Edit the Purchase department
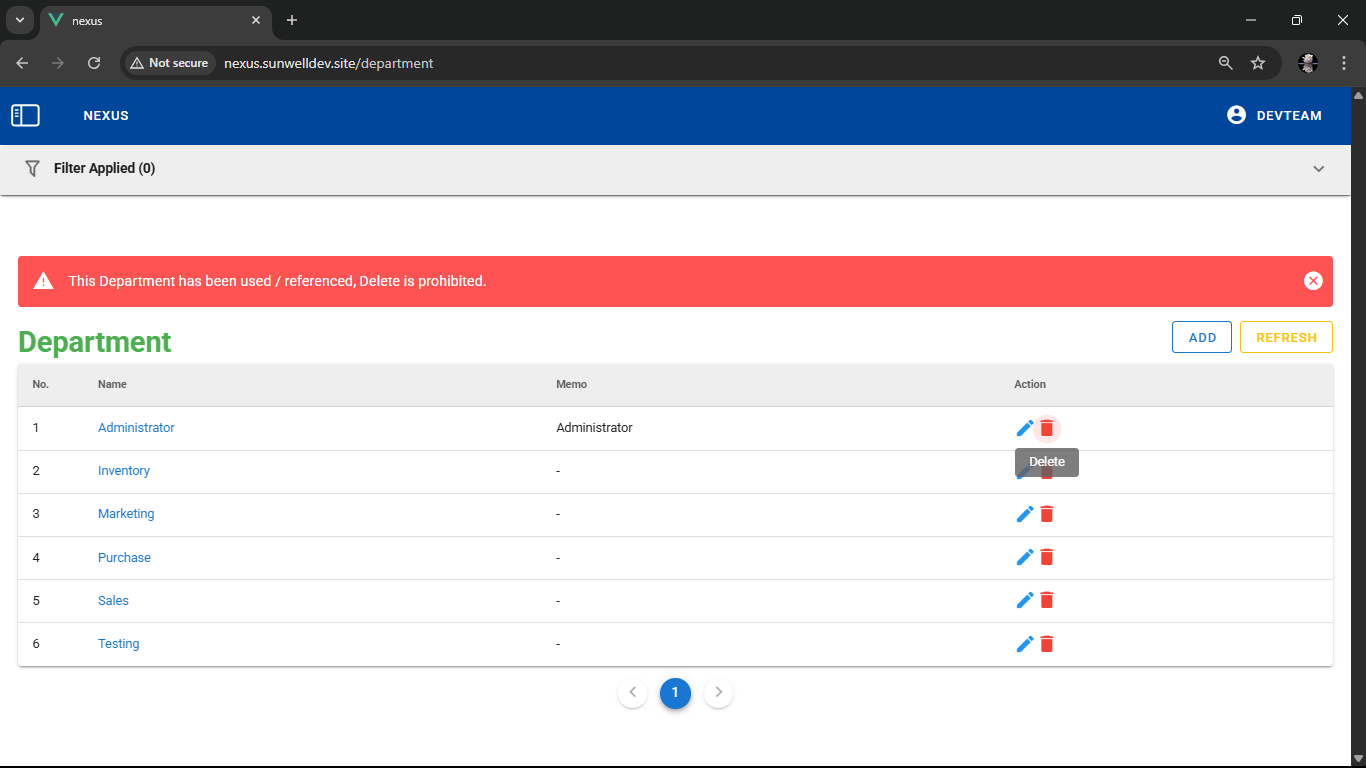The height and width of the screenshot is (768, 1366). coord(1024,557)
